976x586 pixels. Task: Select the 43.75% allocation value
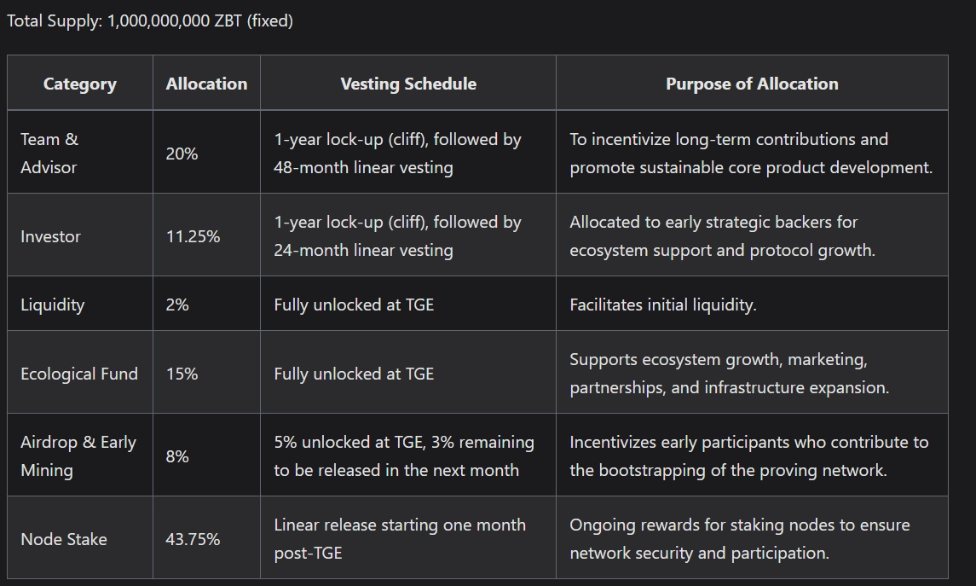tap(193, 539)
